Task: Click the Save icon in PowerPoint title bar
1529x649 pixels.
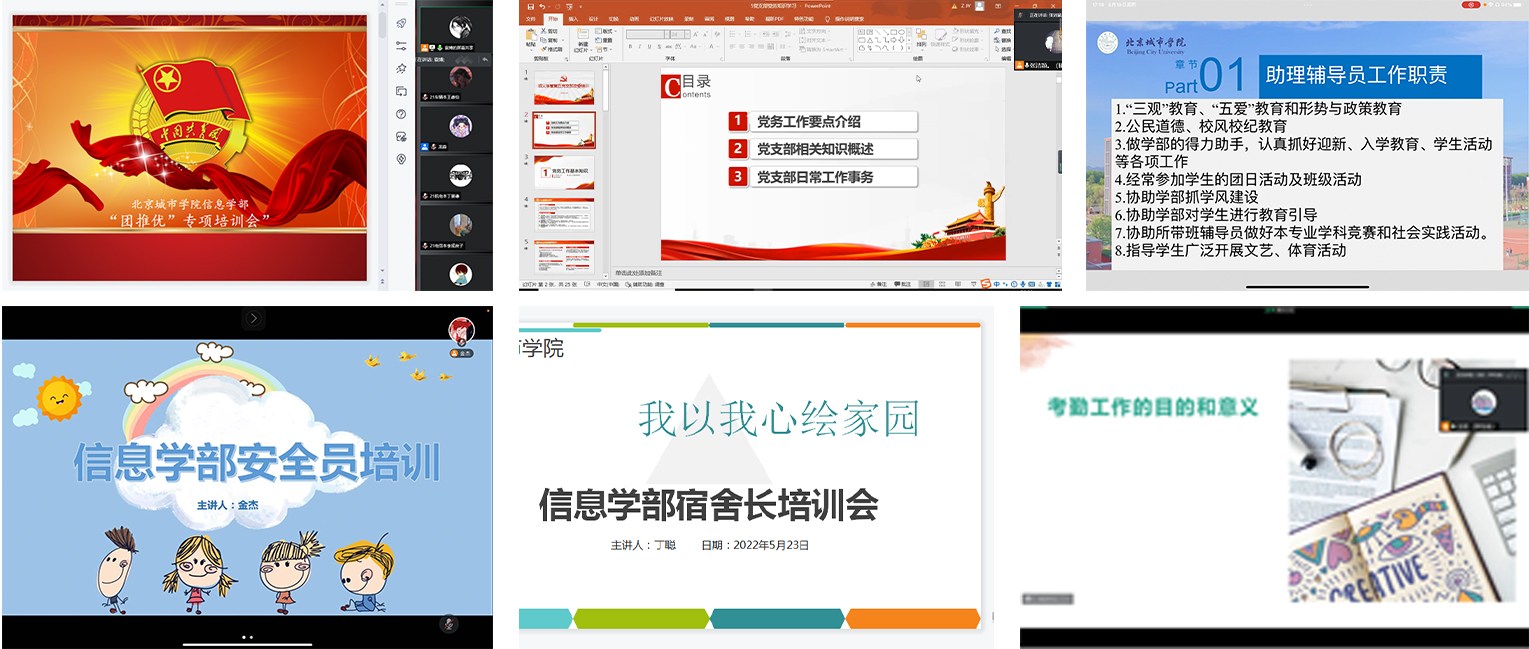Action: [531, 7]
